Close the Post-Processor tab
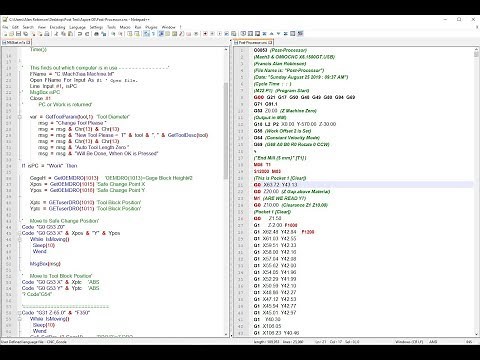480x360 pixels. (x=271, y=42)
